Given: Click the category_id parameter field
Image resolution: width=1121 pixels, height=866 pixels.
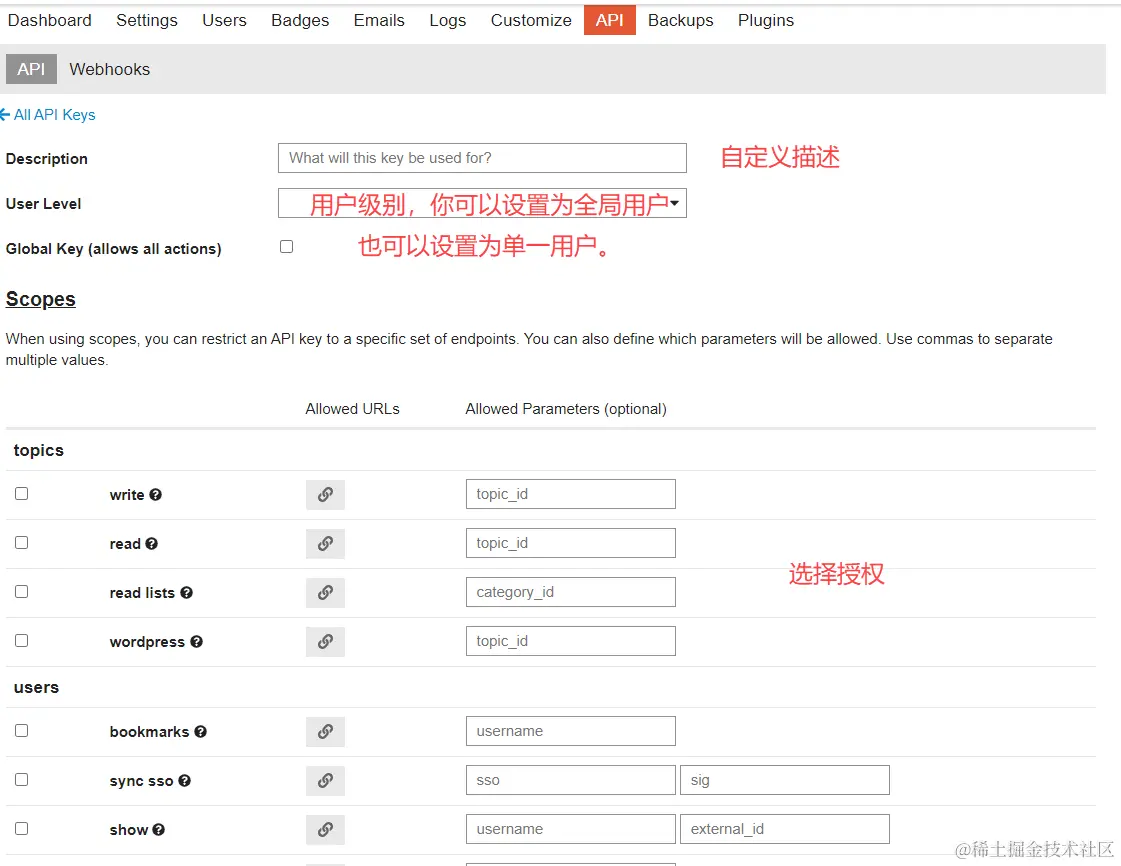Looking at the screenshot, I should pos(571,592).
